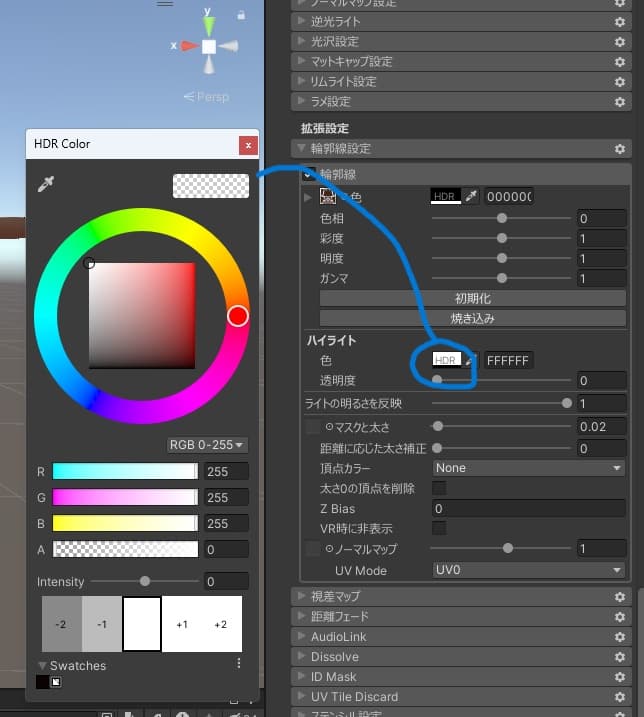644x717 pixels.
Task: Click the outline color eyedropper icon
Action: 471,196
